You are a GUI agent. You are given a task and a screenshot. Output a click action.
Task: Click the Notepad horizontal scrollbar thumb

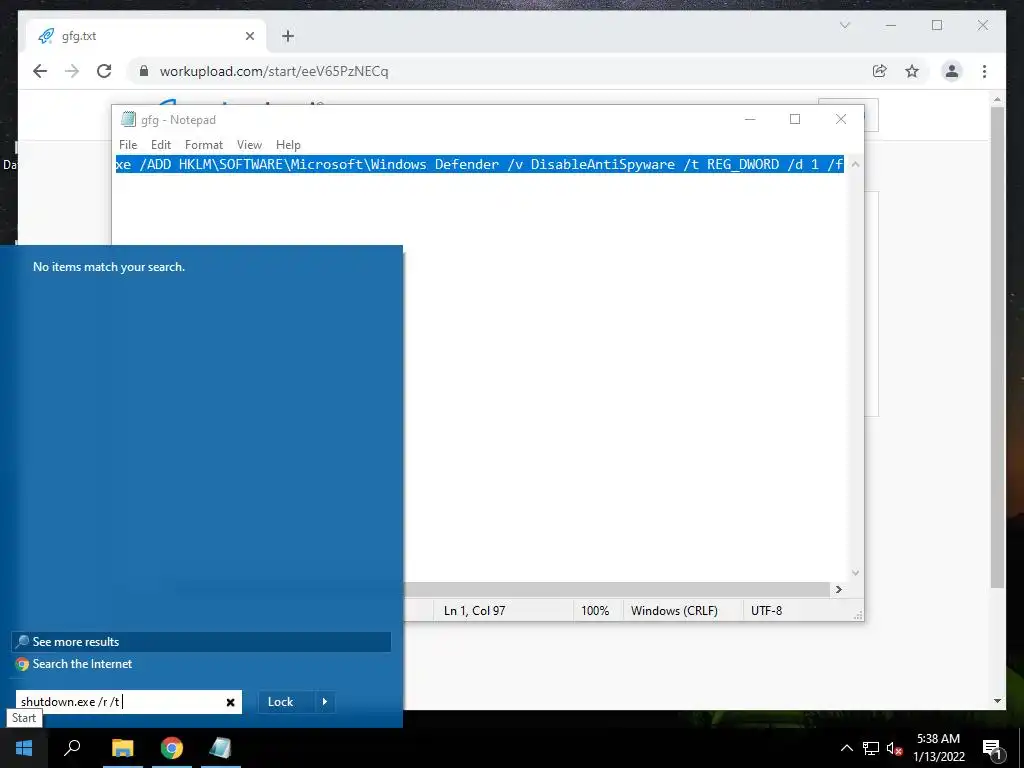(617, 589)
